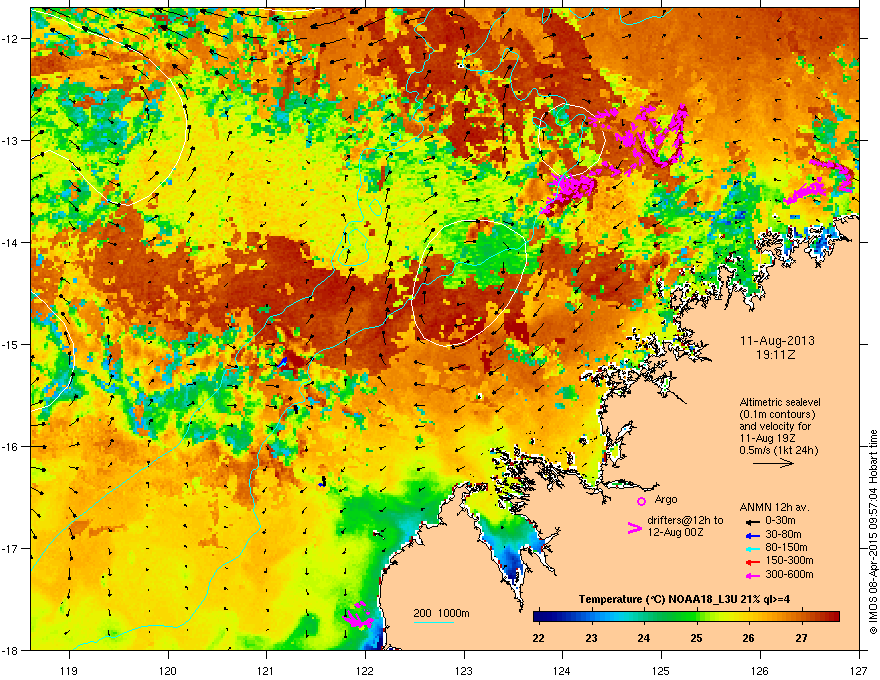The height and width of the screenshot is (680, 880).
Task: Click the time label 19:11Z
Action: 776,355
